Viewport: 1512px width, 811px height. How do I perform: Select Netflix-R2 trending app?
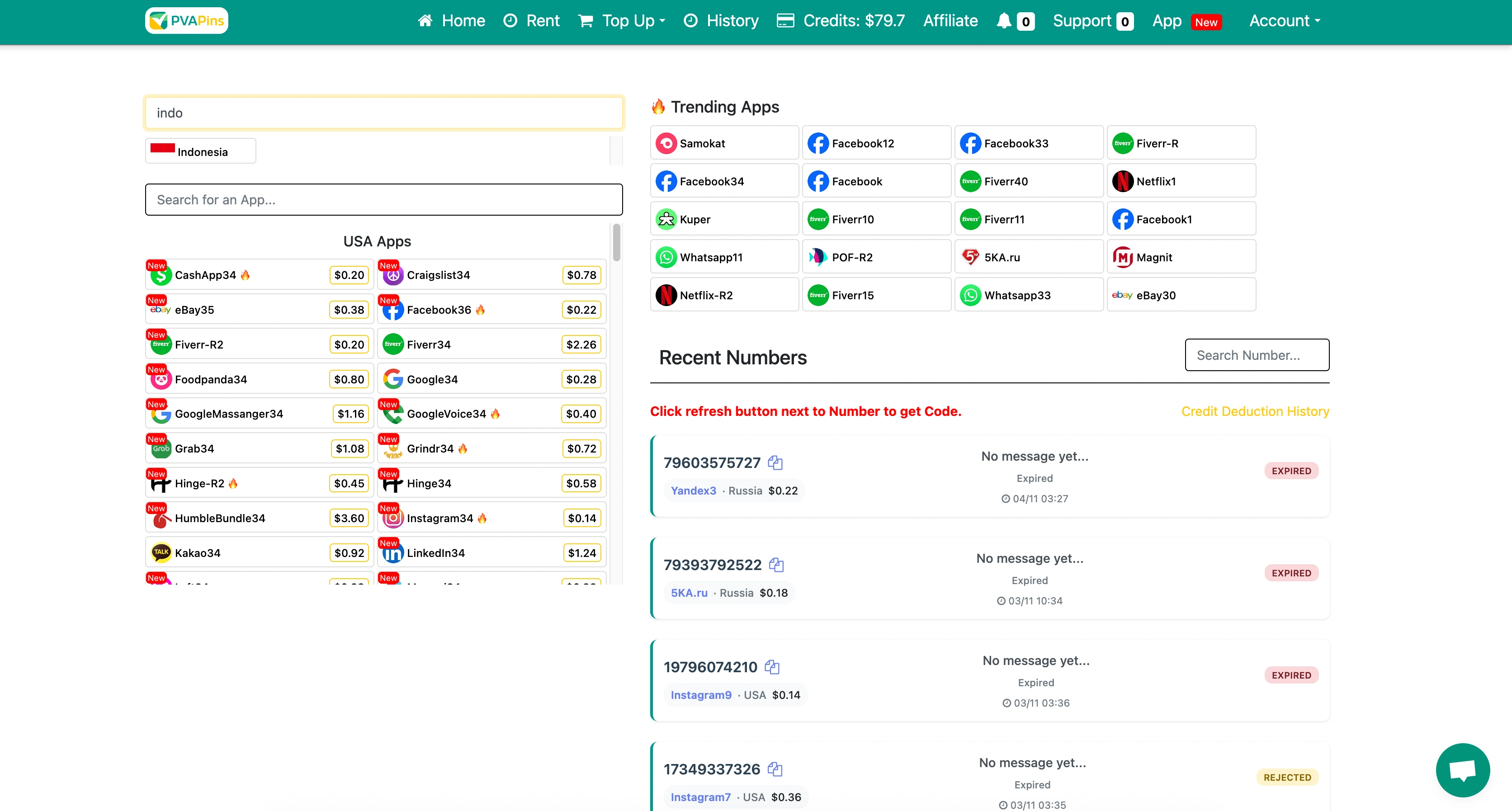(724, 295)
